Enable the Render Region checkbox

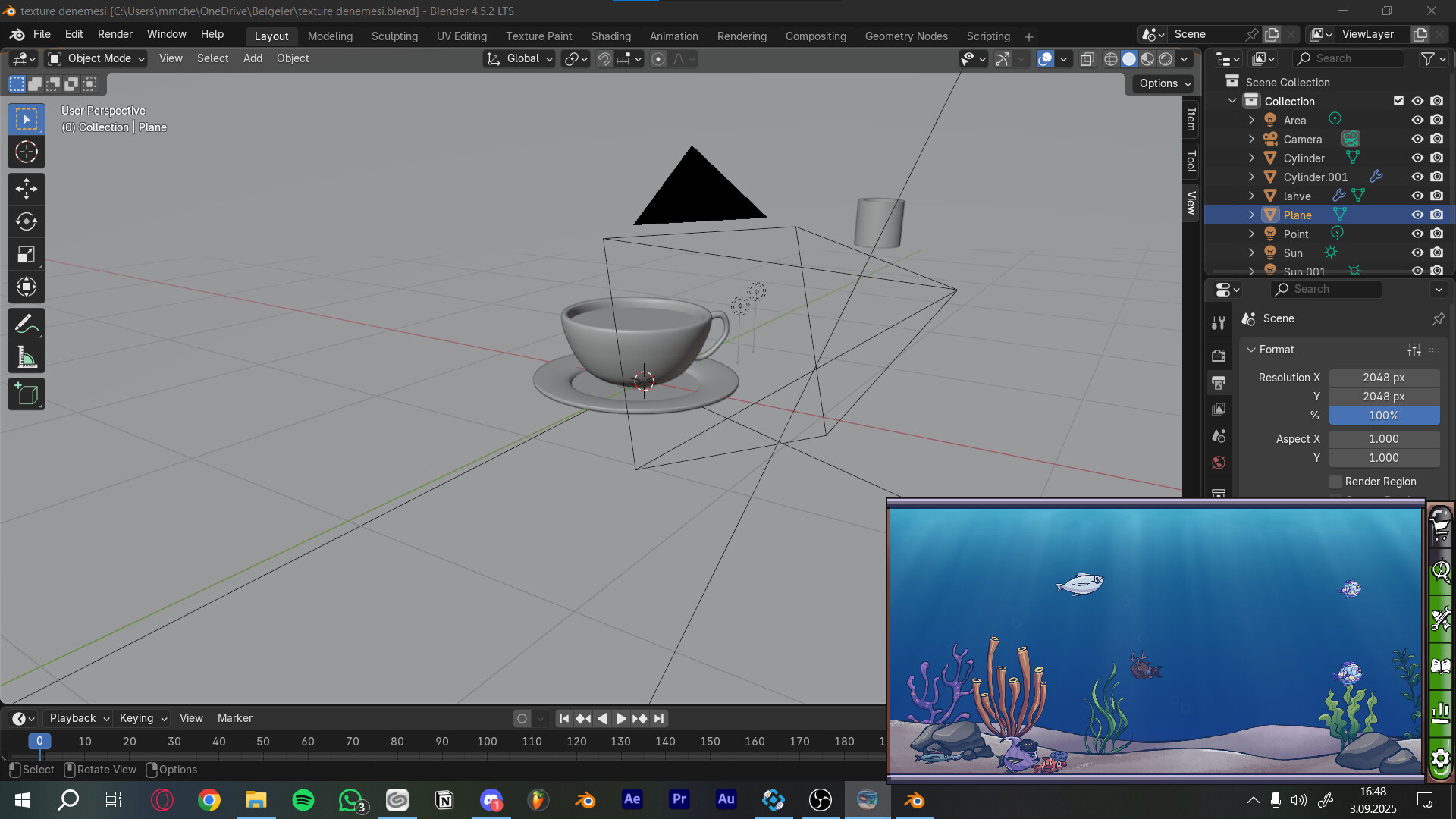point(1335,482)
